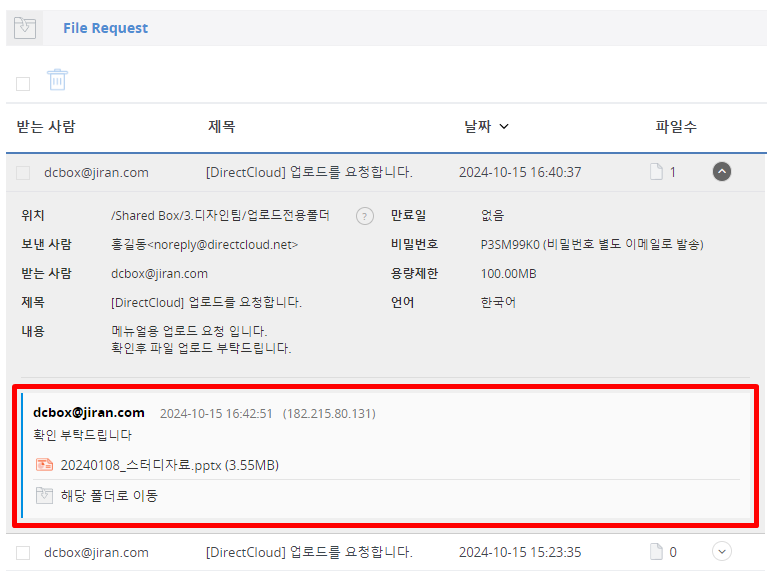Click the trash delete icon
Screen dimensions: 767x573
click(57, 80)
